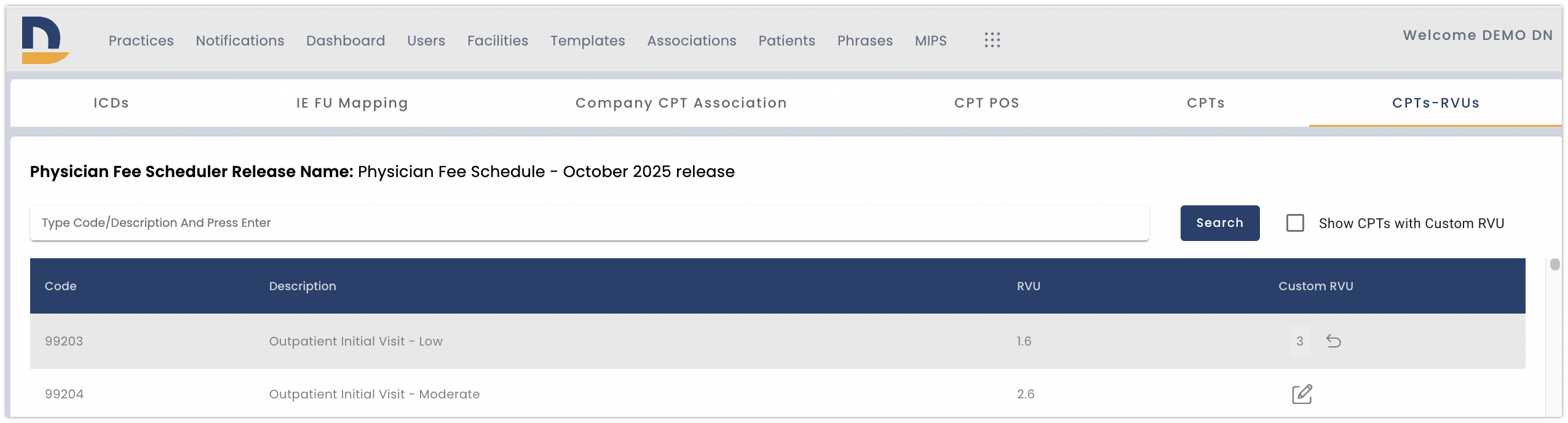1568x423 pixels.
Task: Go to the CPT POS tab
Action: point(986,103)
